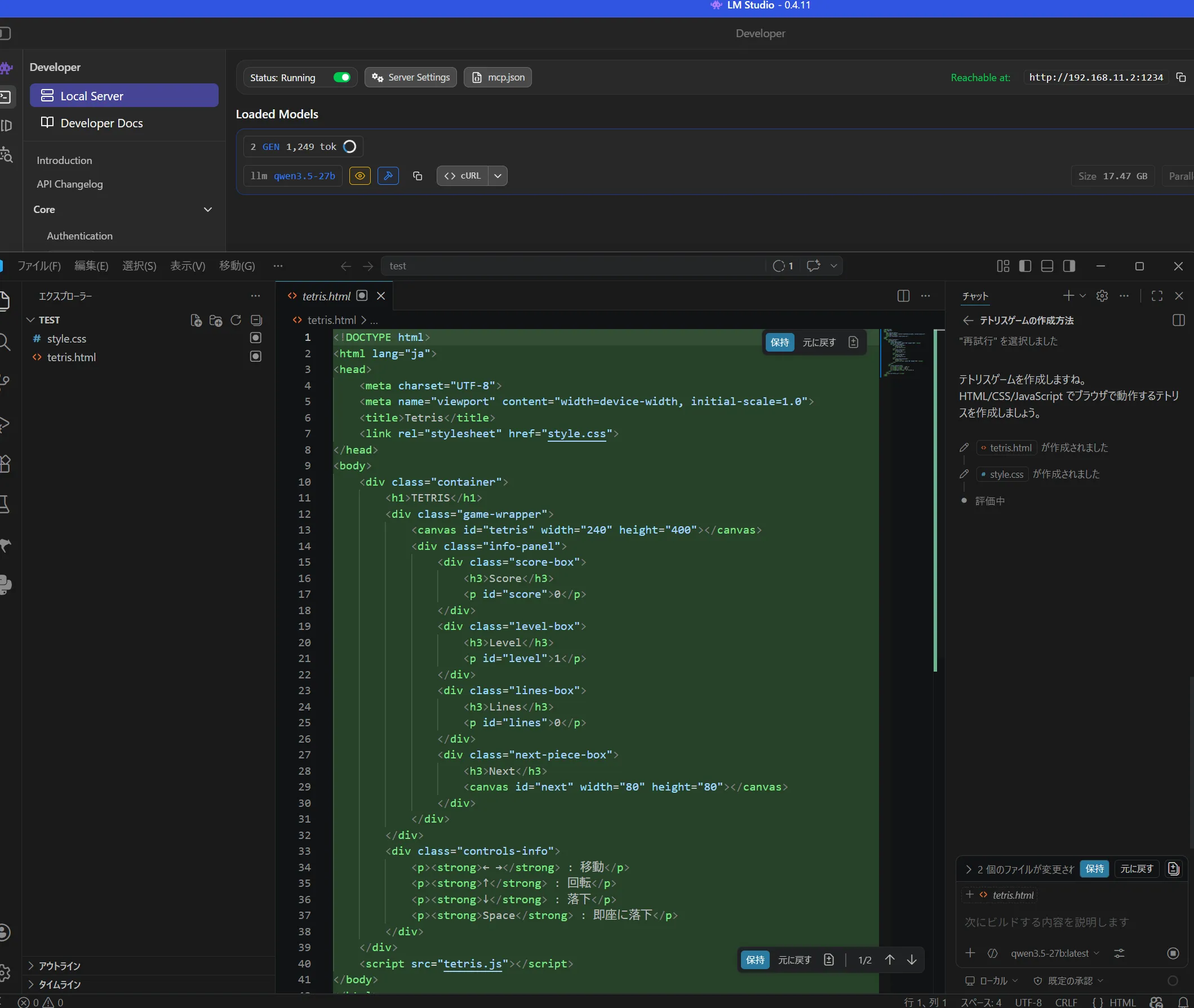Go to next change with down arrow
This screenshot has width=1194, height=1008.
[912, 960]
